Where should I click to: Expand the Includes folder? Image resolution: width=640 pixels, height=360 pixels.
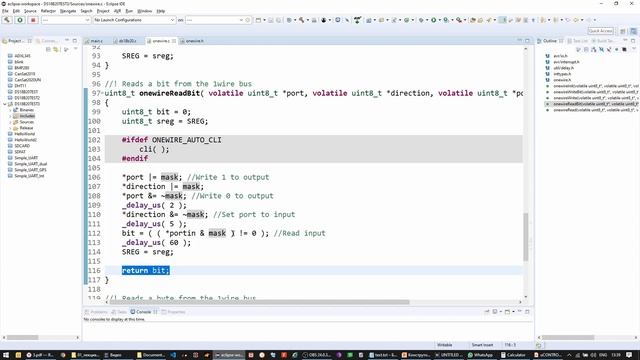[x=10, y=116]
